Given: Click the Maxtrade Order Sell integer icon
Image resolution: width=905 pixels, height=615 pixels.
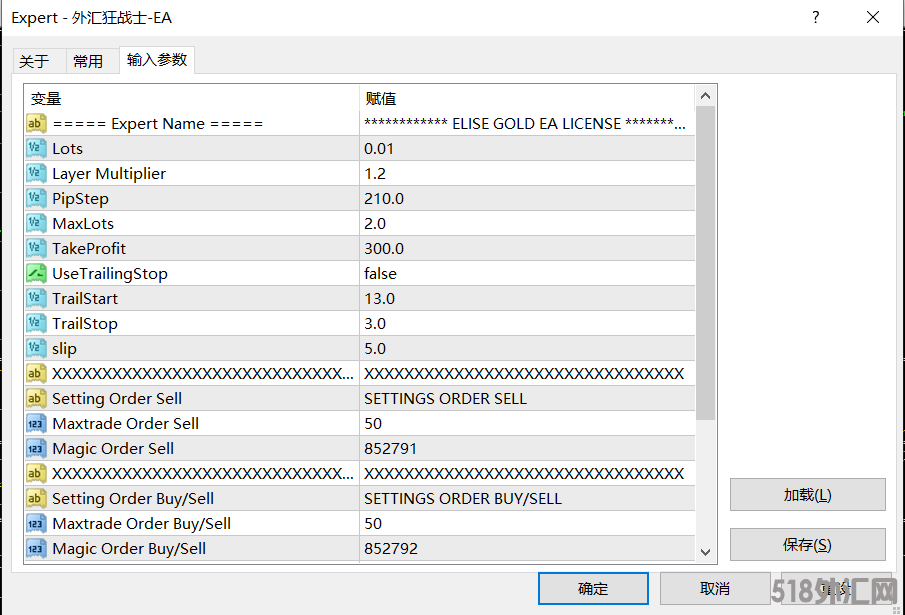Looking at the screenshot, I should coord(36,423).
